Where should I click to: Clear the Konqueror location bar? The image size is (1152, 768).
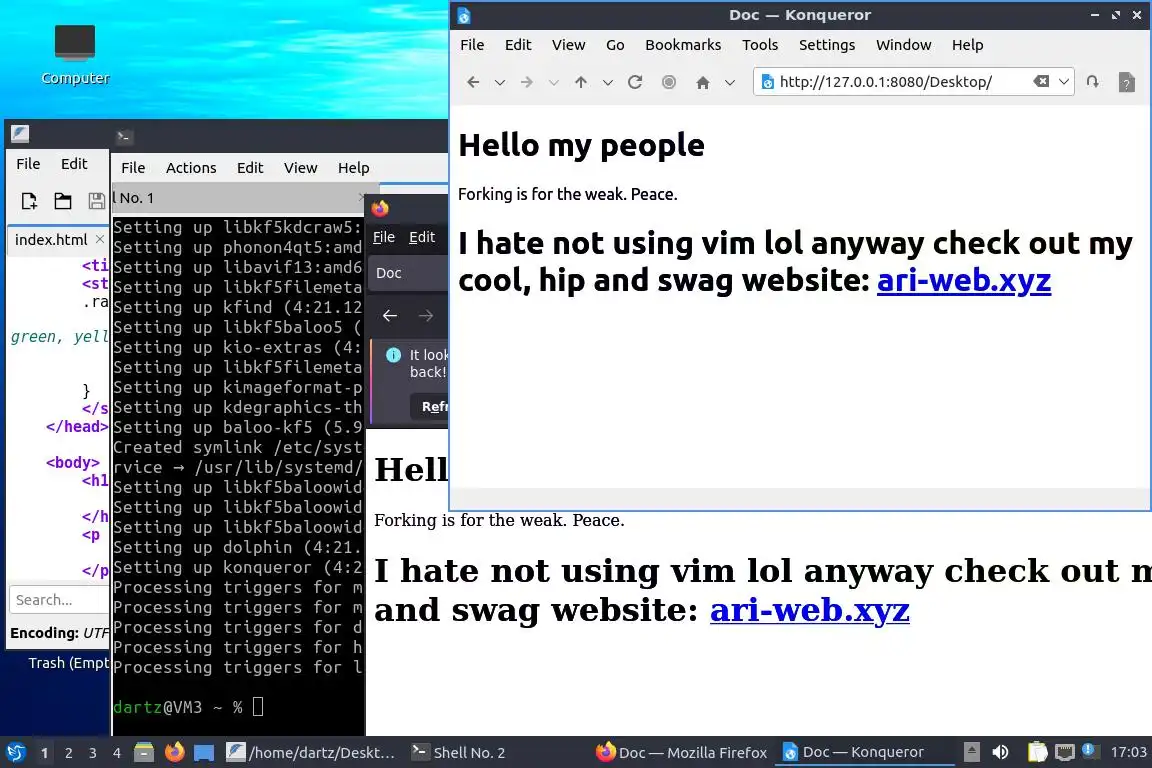click(x=1041, y=82)
